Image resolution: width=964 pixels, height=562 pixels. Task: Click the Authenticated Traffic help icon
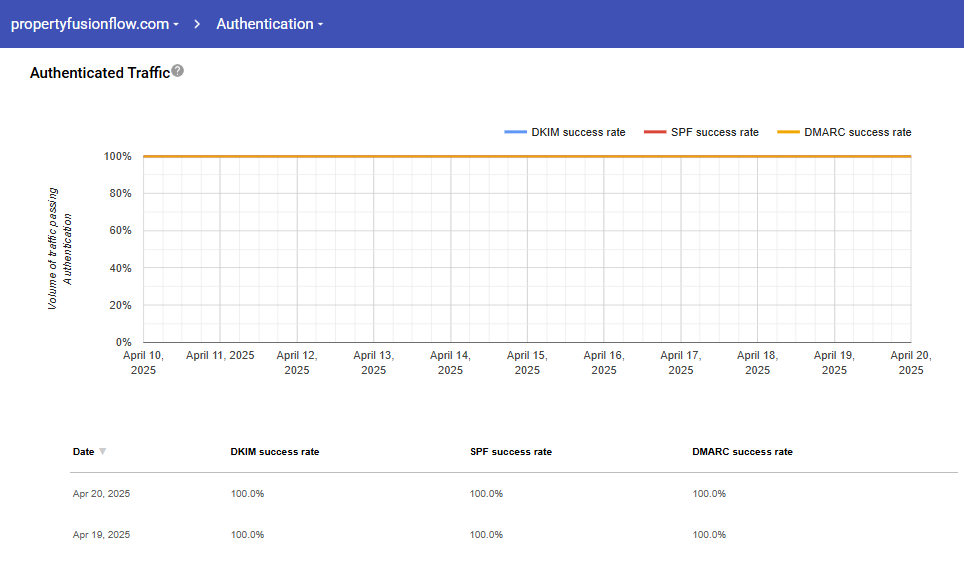coord(177,71)
